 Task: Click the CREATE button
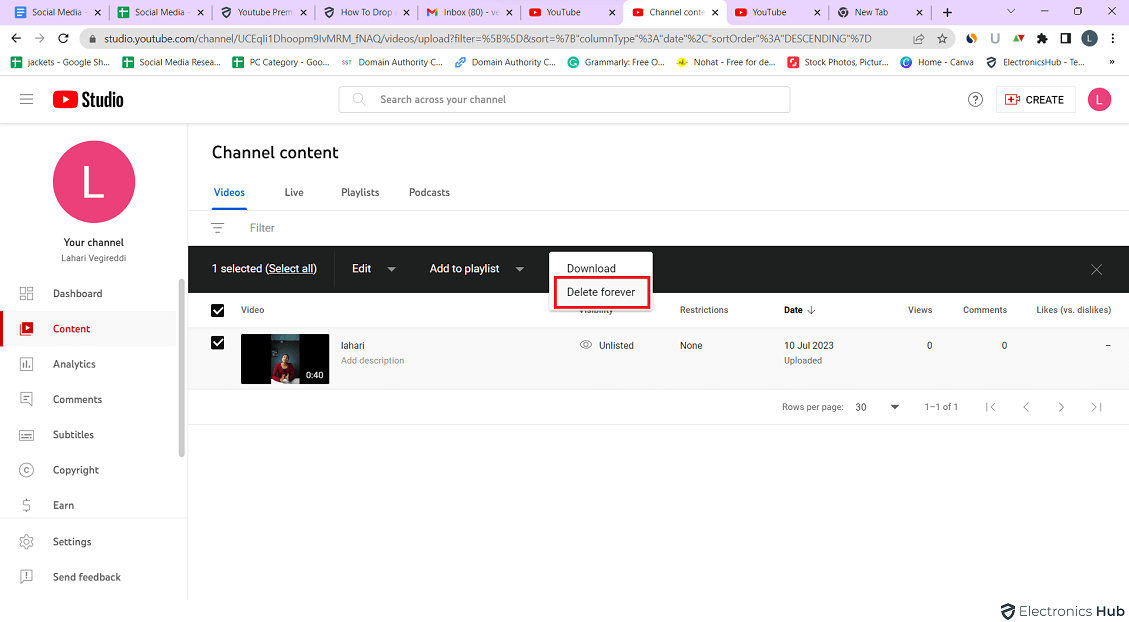pyautogui.click(x=1035, y=99)
